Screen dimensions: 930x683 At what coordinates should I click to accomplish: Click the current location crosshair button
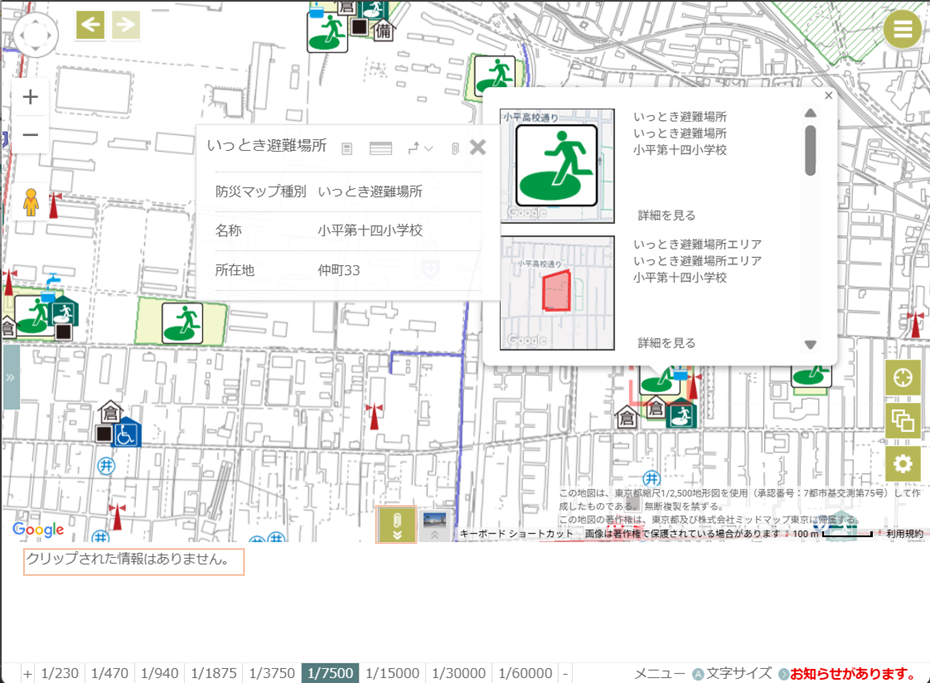pos(902,378)
